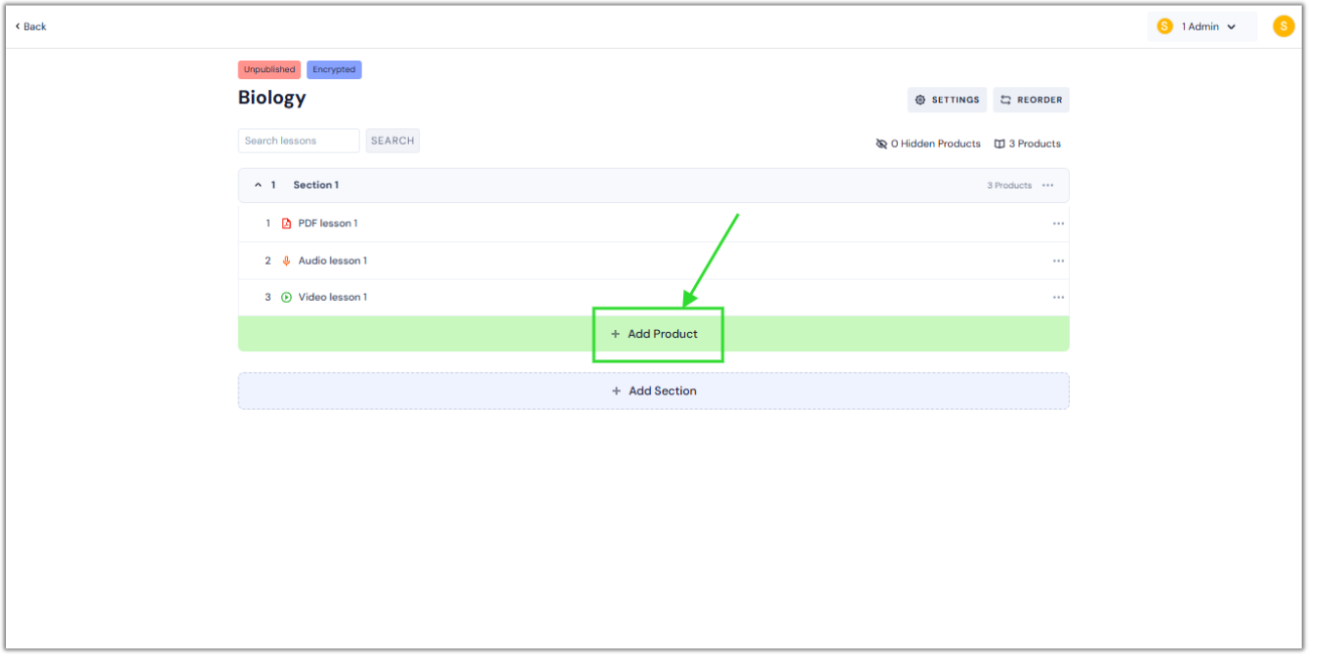
Task: Click the play icon next to Video lesson 1
Action: coord(285,297)
